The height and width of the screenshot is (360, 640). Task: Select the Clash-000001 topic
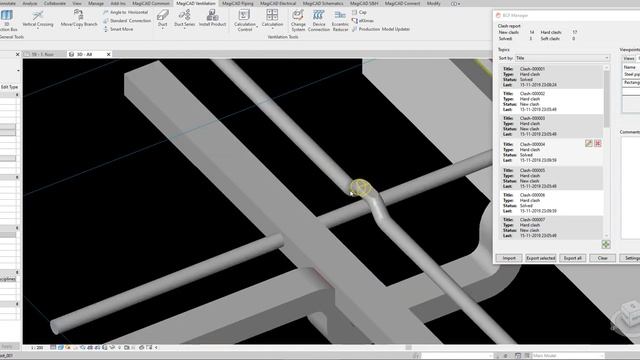click(552, 77)
